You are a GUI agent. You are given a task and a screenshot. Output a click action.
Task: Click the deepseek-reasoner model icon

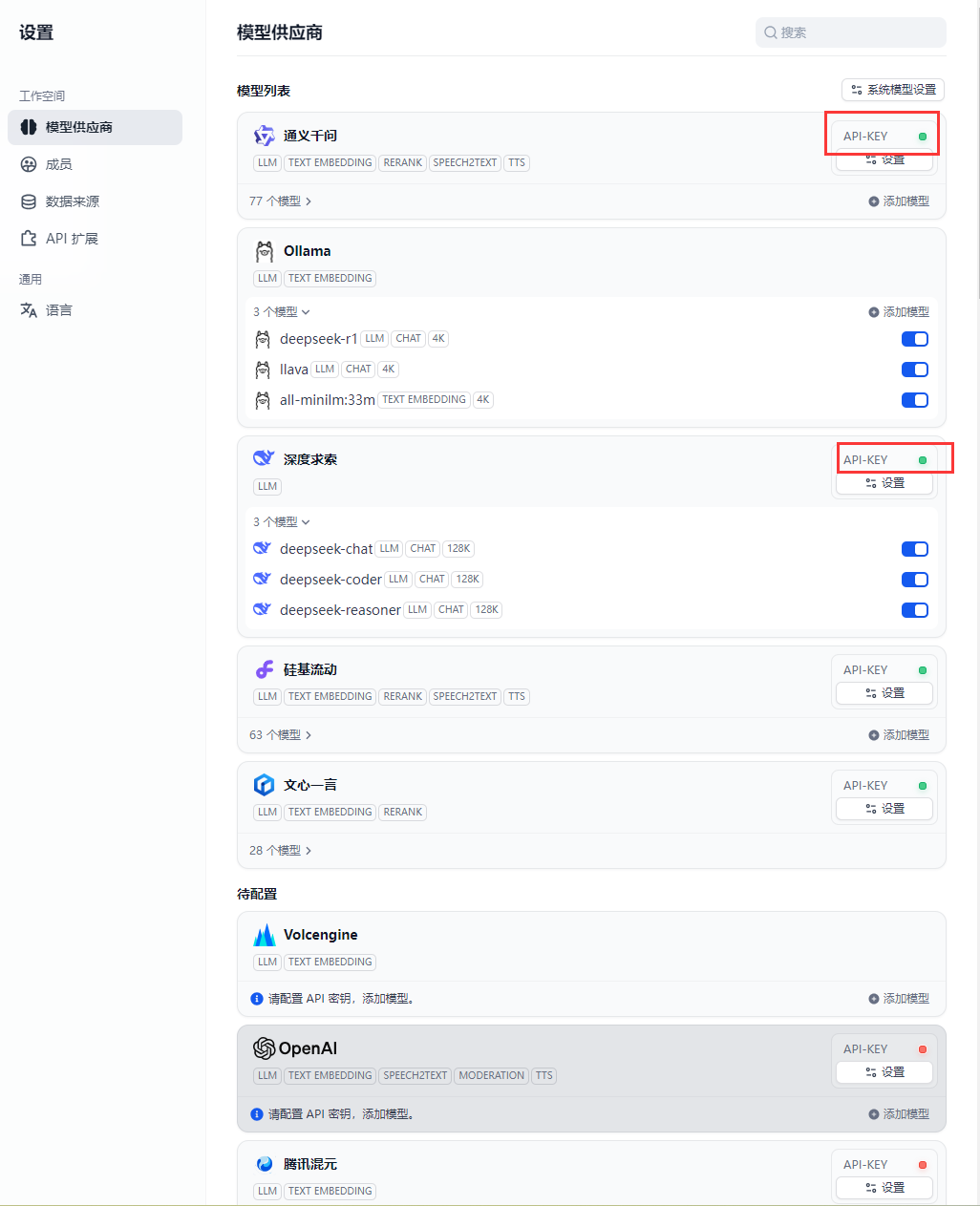click(x=262, y=609)
